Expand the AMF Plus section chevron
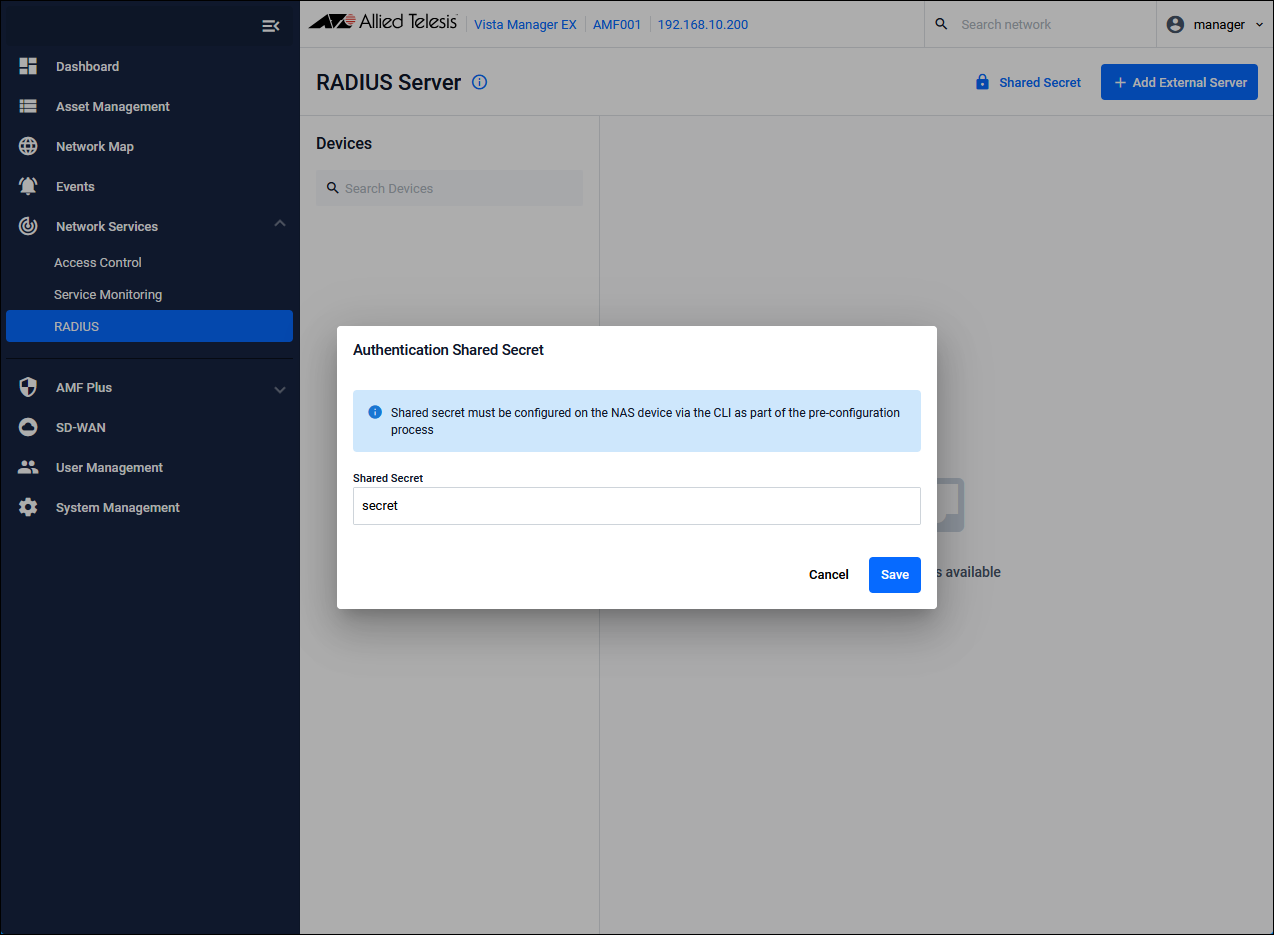The width and height of the screenshot is (1274, 935). click(x=280, y=389)
